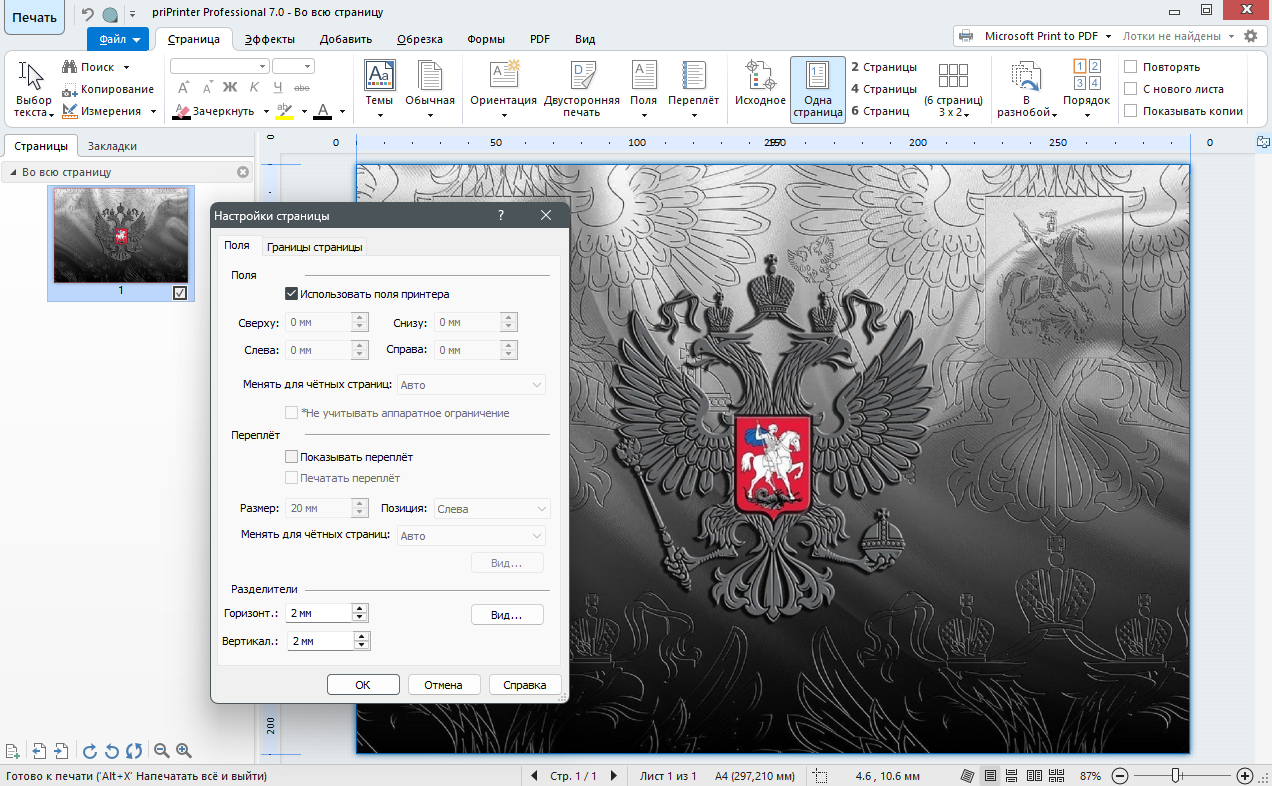Viewport: 1272px width, 786px height.
Task: Click the zoom out magnifier below the page list
Action: pyautogui.click(x=161, y=751)
